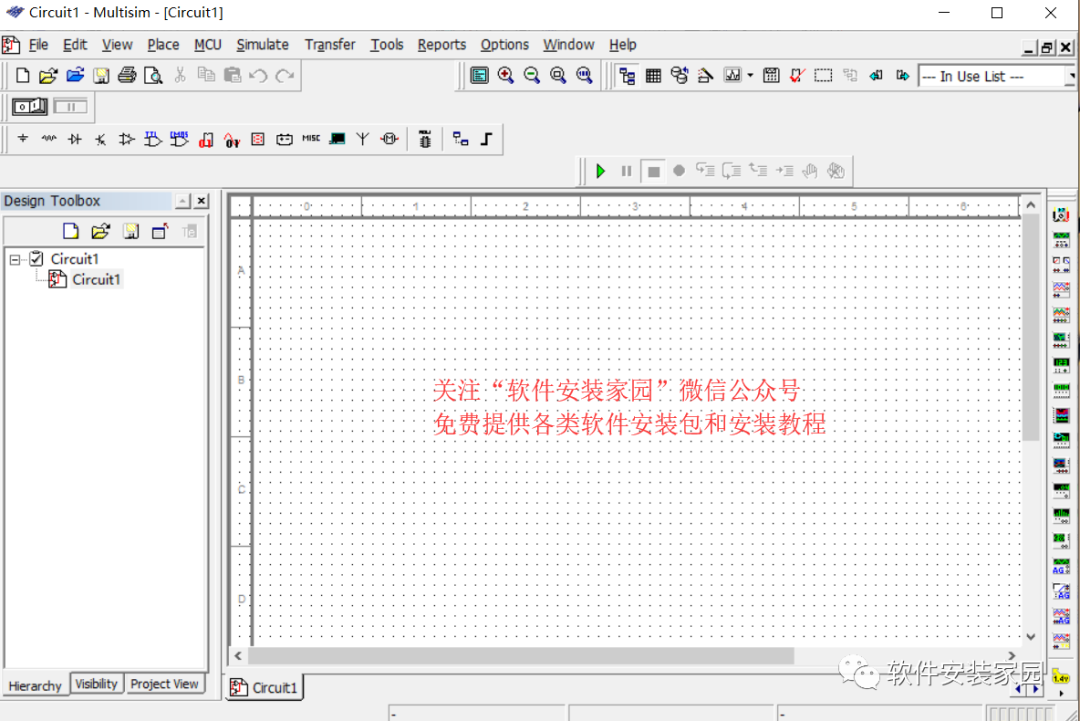The height and width of the screenshot is (721, 1080).
Task: Close the Design Toolbox panel
Action: (x=201, y=201)
